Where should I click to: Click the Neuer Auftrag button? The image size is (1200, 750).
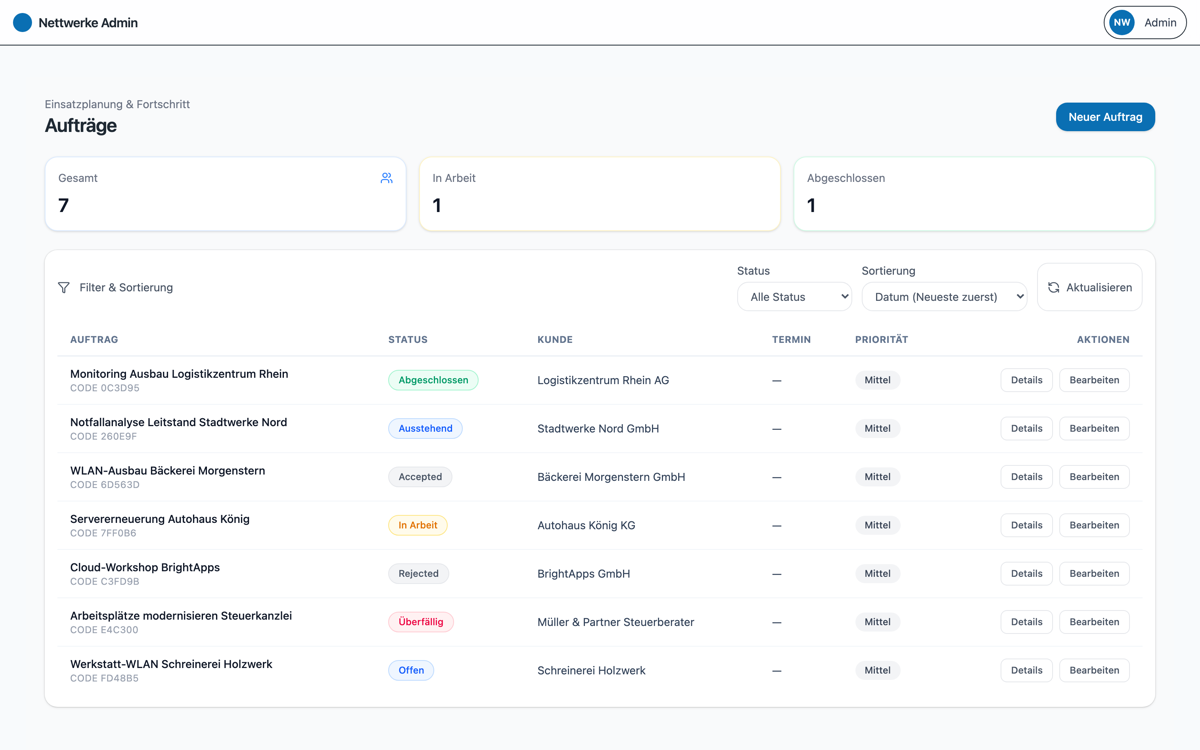1105,117
